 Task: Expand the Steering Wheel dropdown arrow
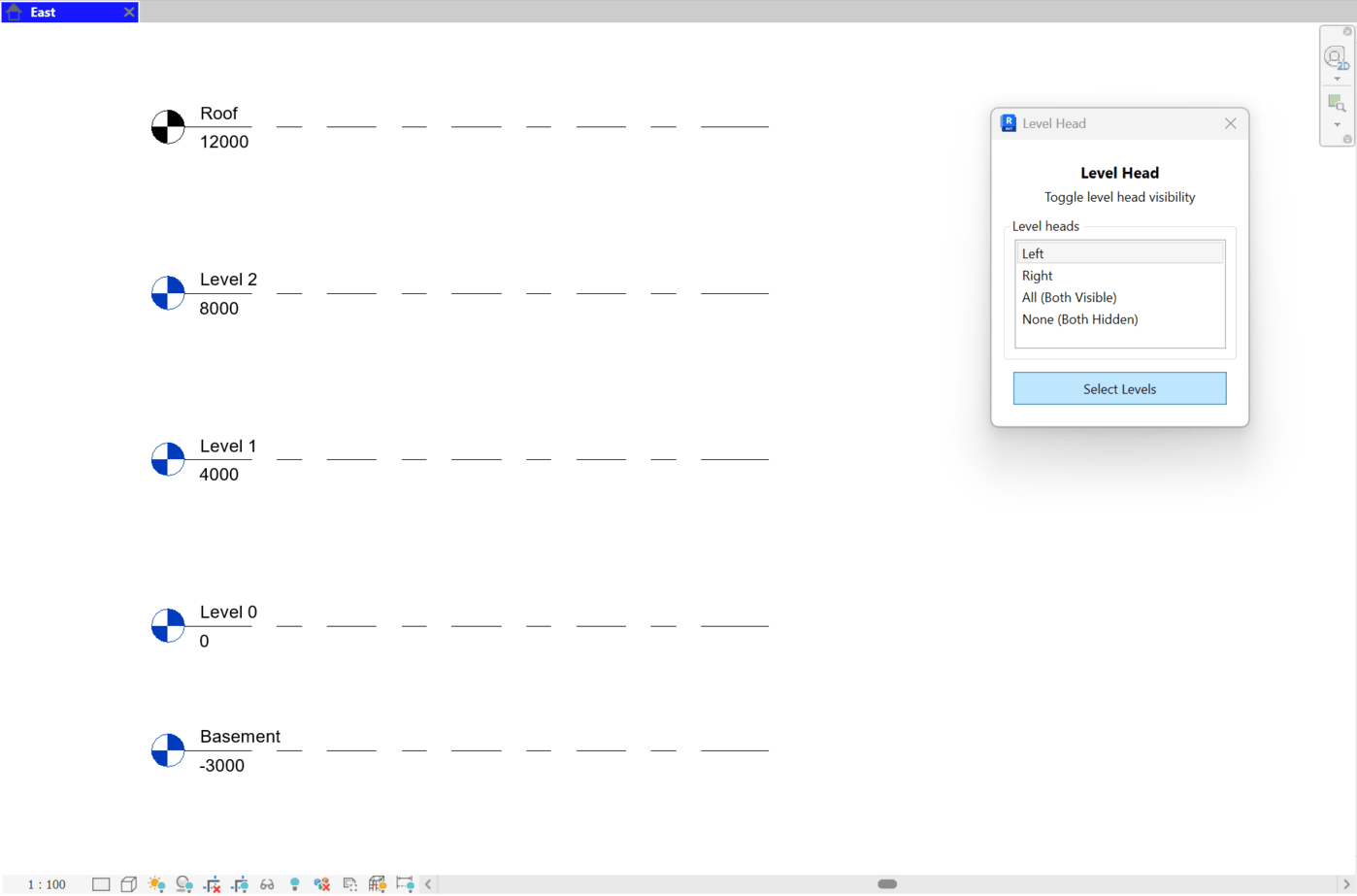(1337, 80)
